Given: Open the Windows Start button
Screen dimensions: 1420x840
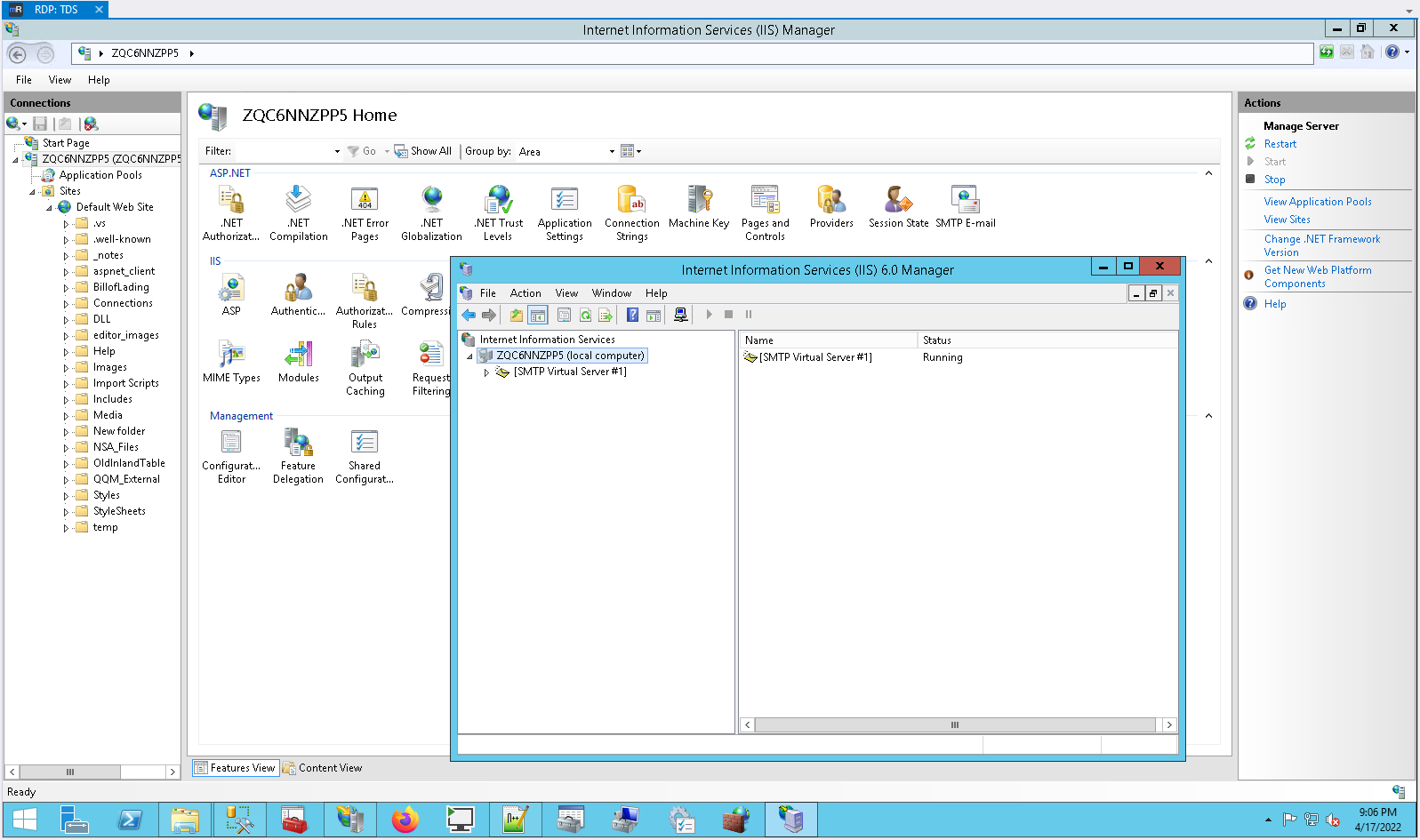Looking at the screenshot, I should (25, 820).
